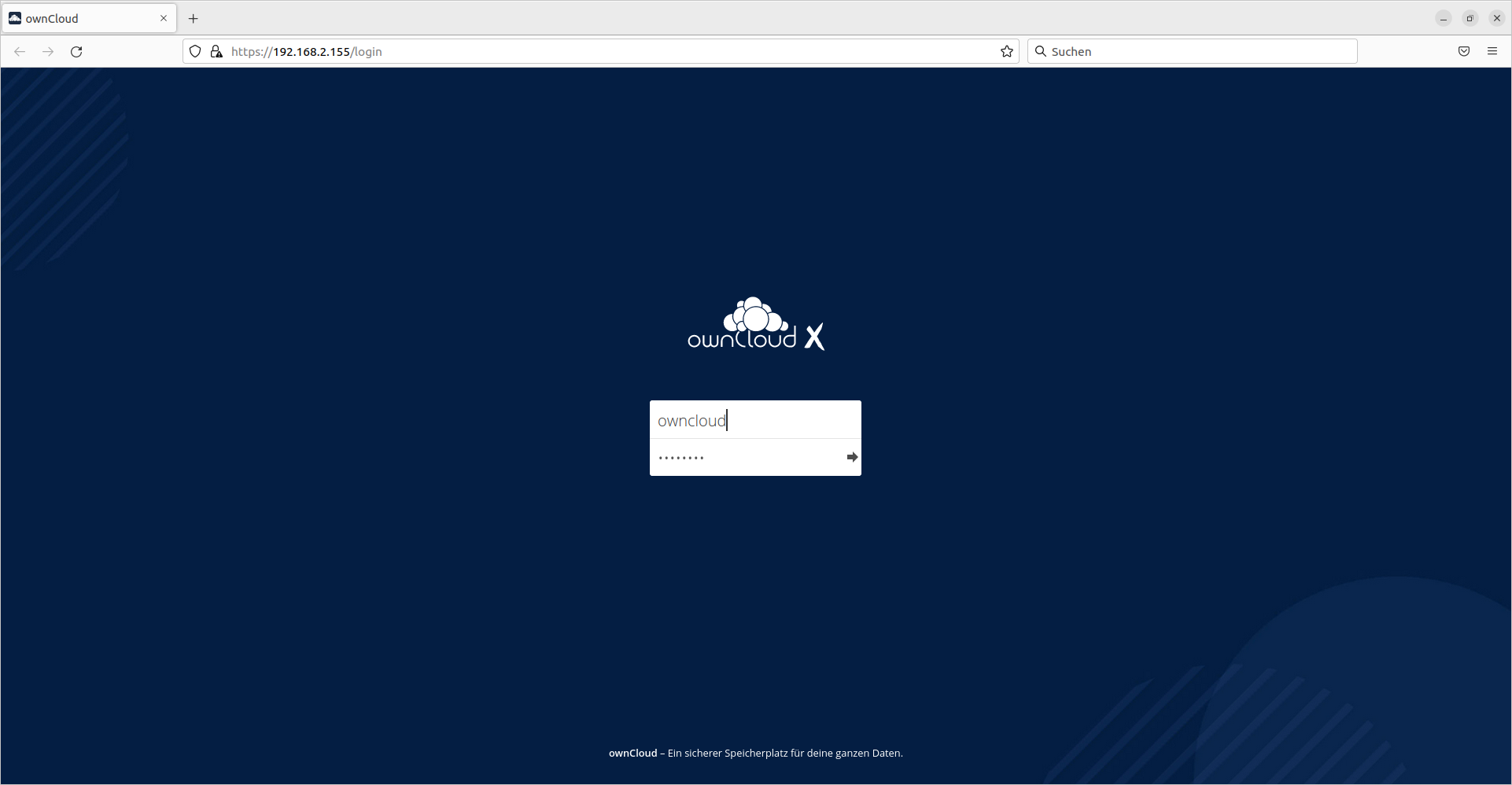Close the ownCloud tab

[164, 18]
